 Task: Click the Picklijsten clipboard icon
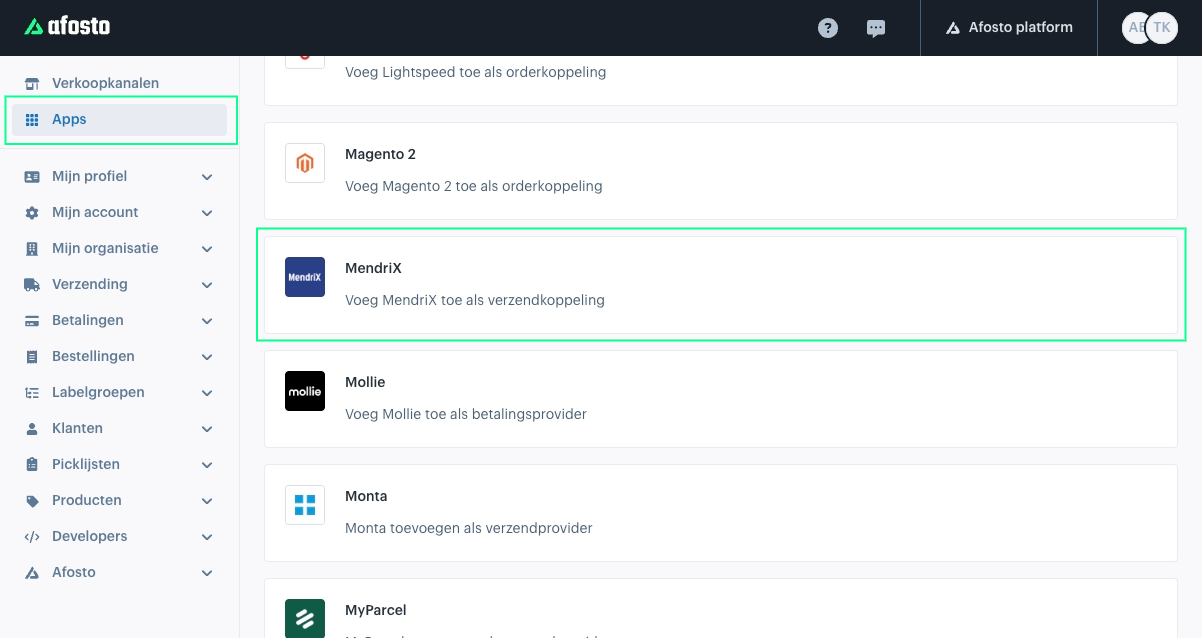(x=32, y=464)
